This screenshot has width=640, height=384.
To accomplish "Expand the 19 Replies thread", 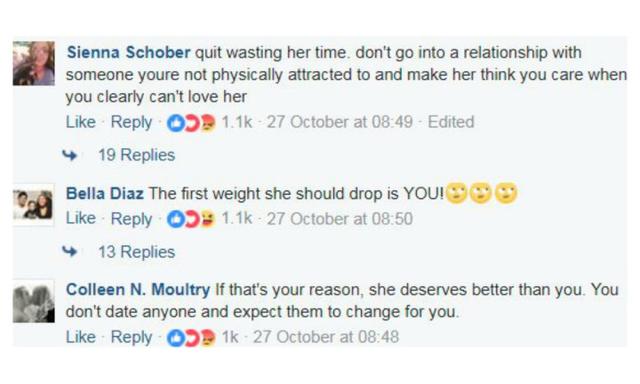I will click(x=136, y=155).
